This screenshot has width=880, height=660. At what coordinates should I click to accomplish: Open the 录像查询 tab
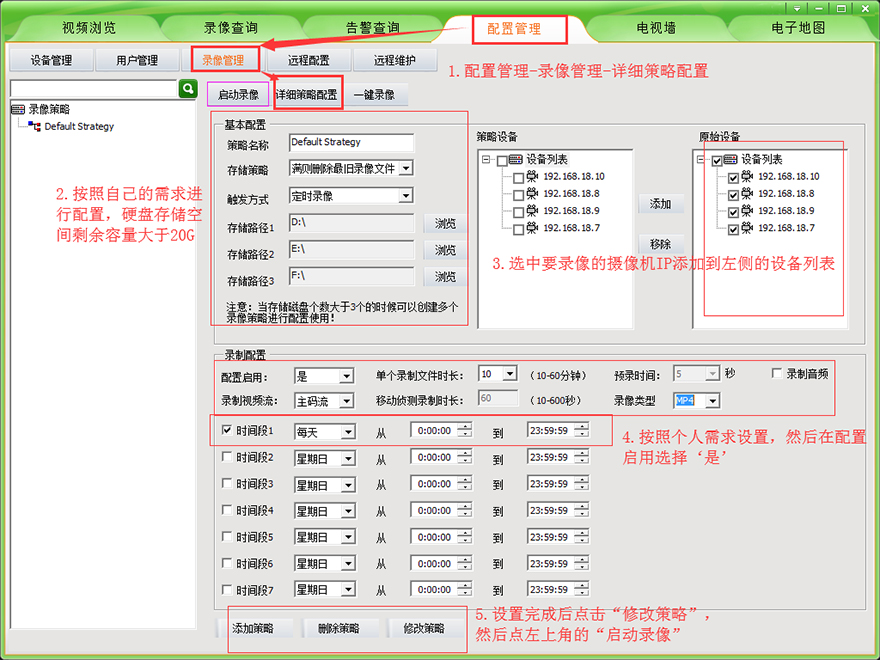point(230,28)
